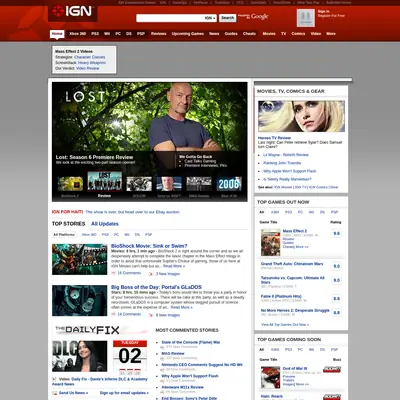
Task: Click the buzz badge icon for Halo: Reach
Action: pyautogui.click(x=332, y=397)
